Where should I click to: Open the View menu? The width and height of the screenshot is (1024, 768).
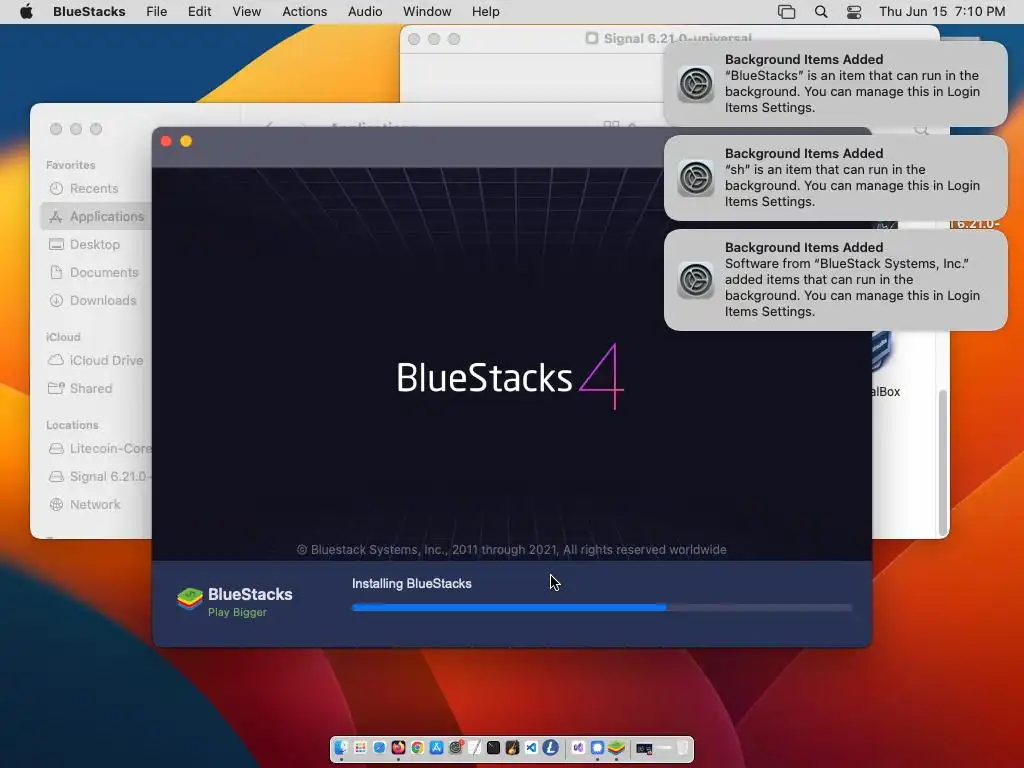pos(246,12)
